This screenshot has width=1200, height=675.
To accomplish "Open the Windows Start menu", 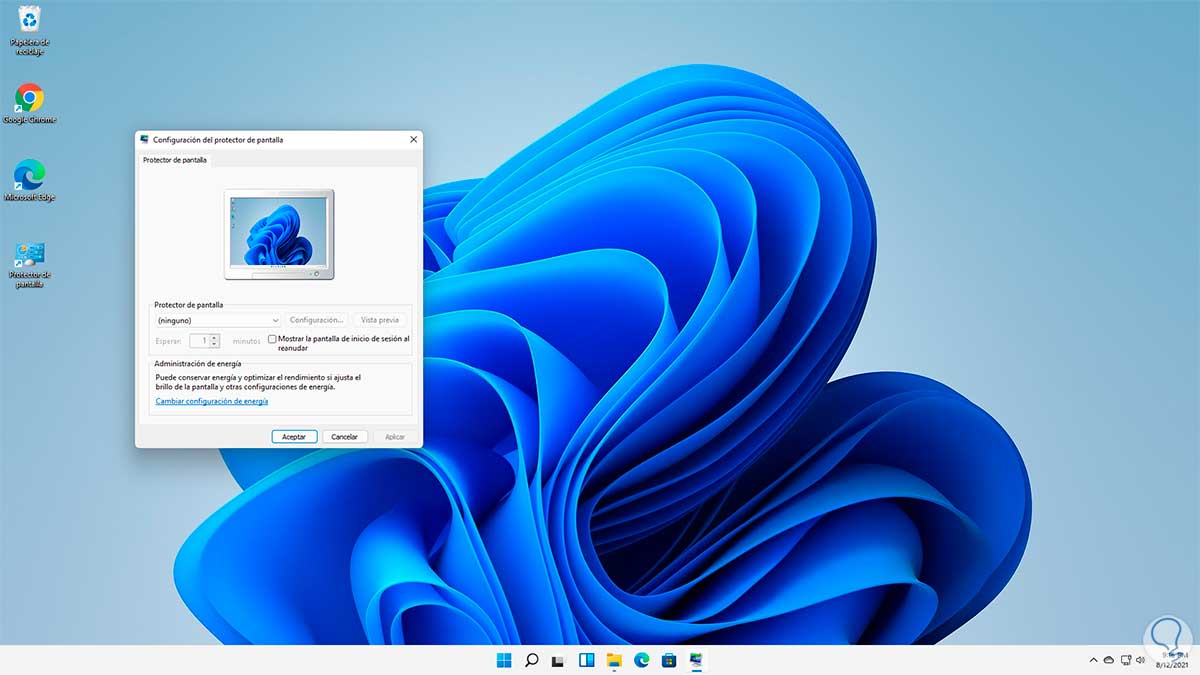I will click(x=503, y=660).
